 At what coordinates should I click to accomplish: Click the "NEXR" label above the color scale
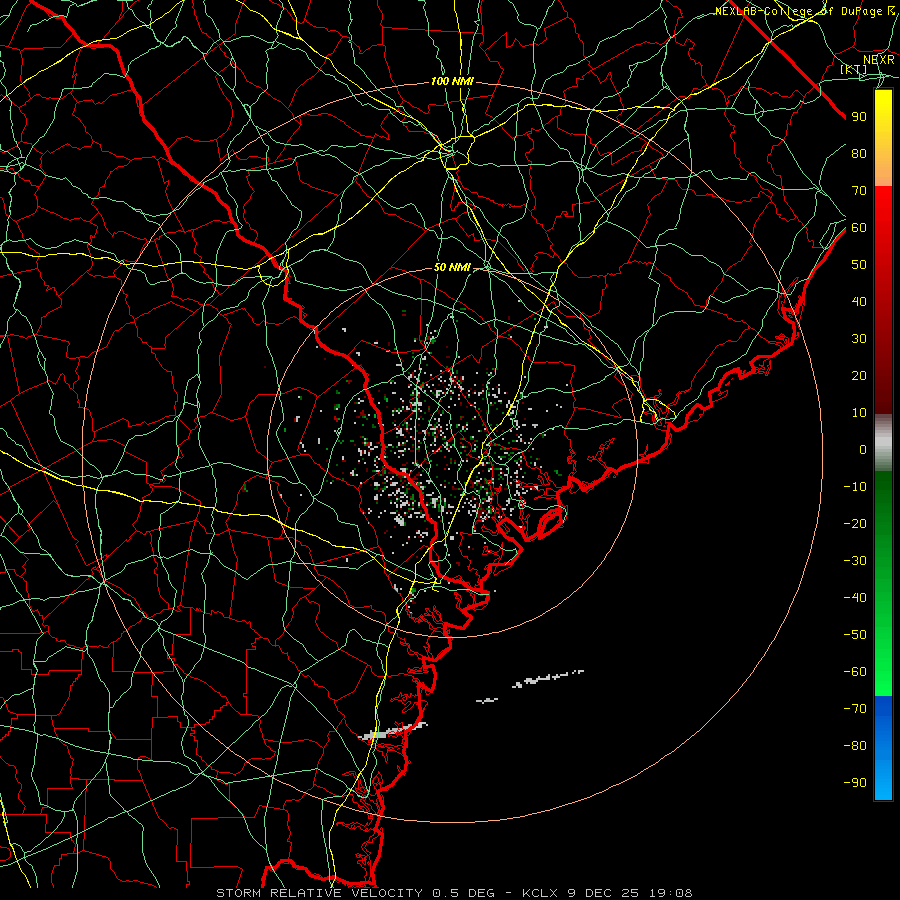(879, 59)
